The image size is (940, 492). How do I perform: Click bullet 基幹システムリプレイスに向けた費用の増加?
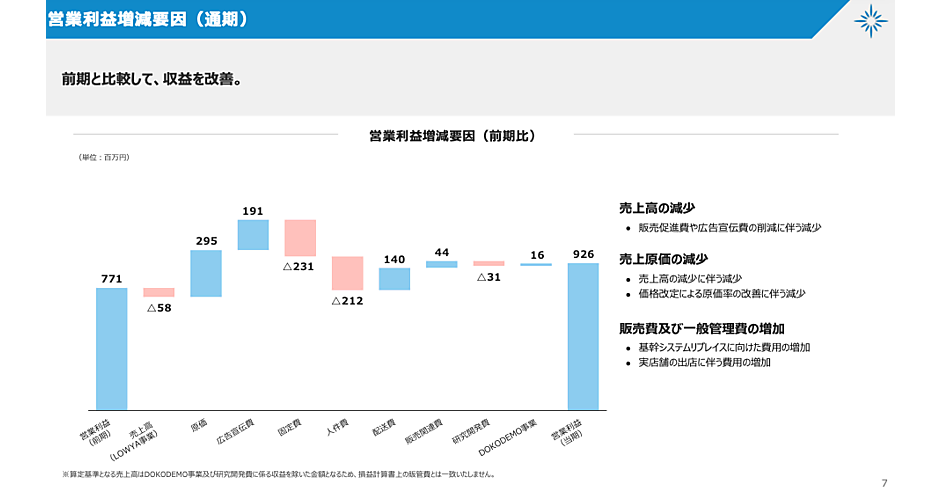point(724,348)
